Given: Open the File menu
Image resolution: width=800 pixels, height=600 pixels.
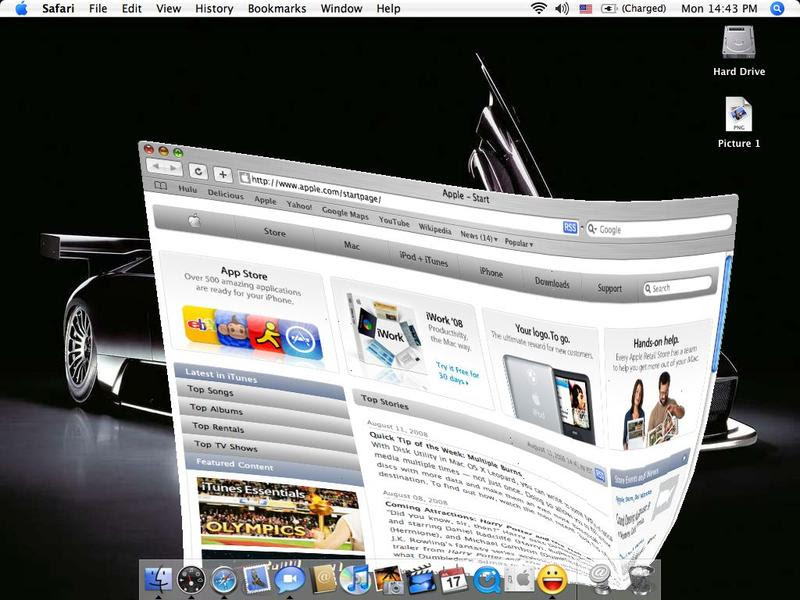Looking at the screenshot, I should coord(98,9).
